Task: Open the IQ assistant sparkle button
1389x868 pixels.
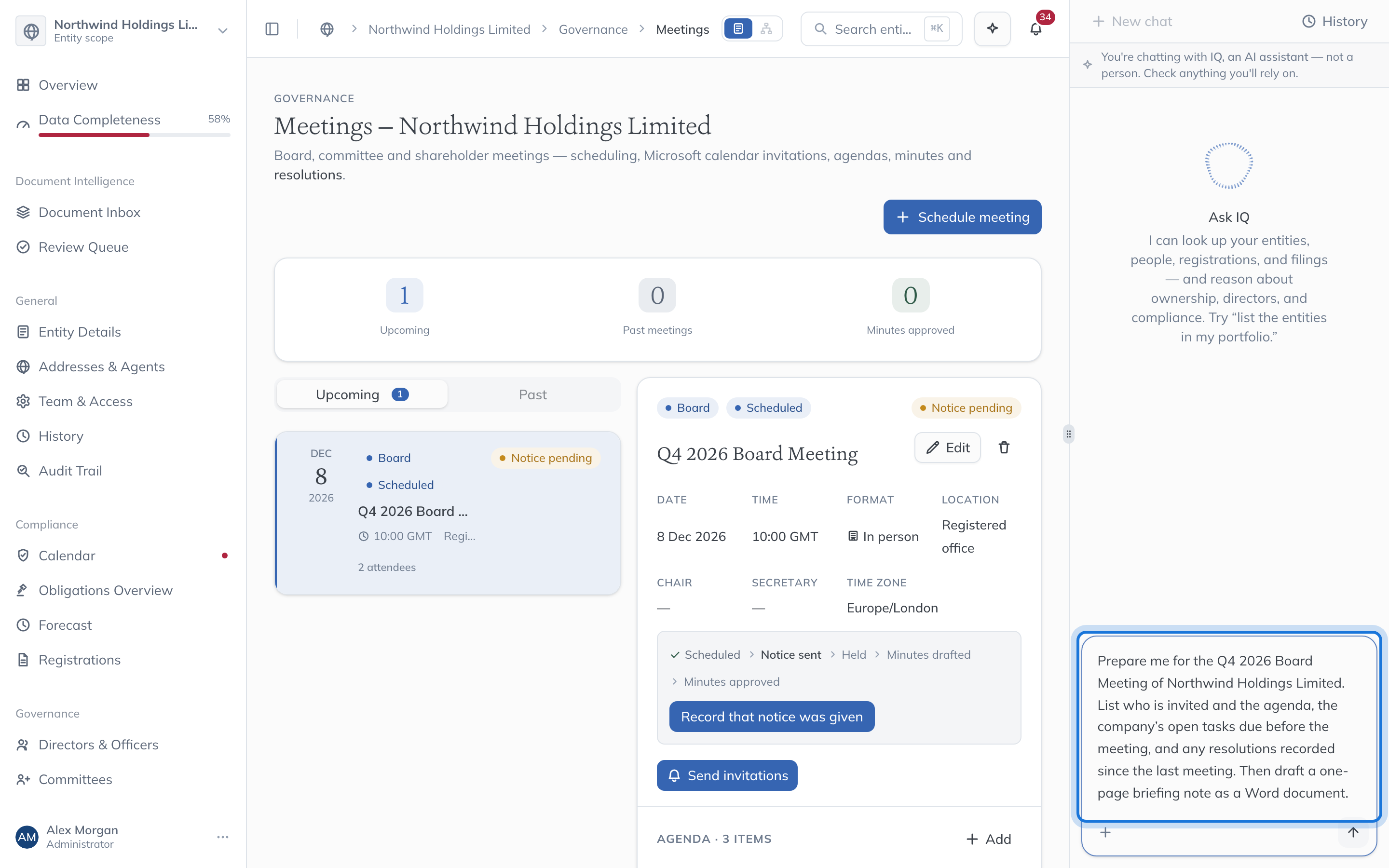Action: pyautogui.click(x=993, y=29)
